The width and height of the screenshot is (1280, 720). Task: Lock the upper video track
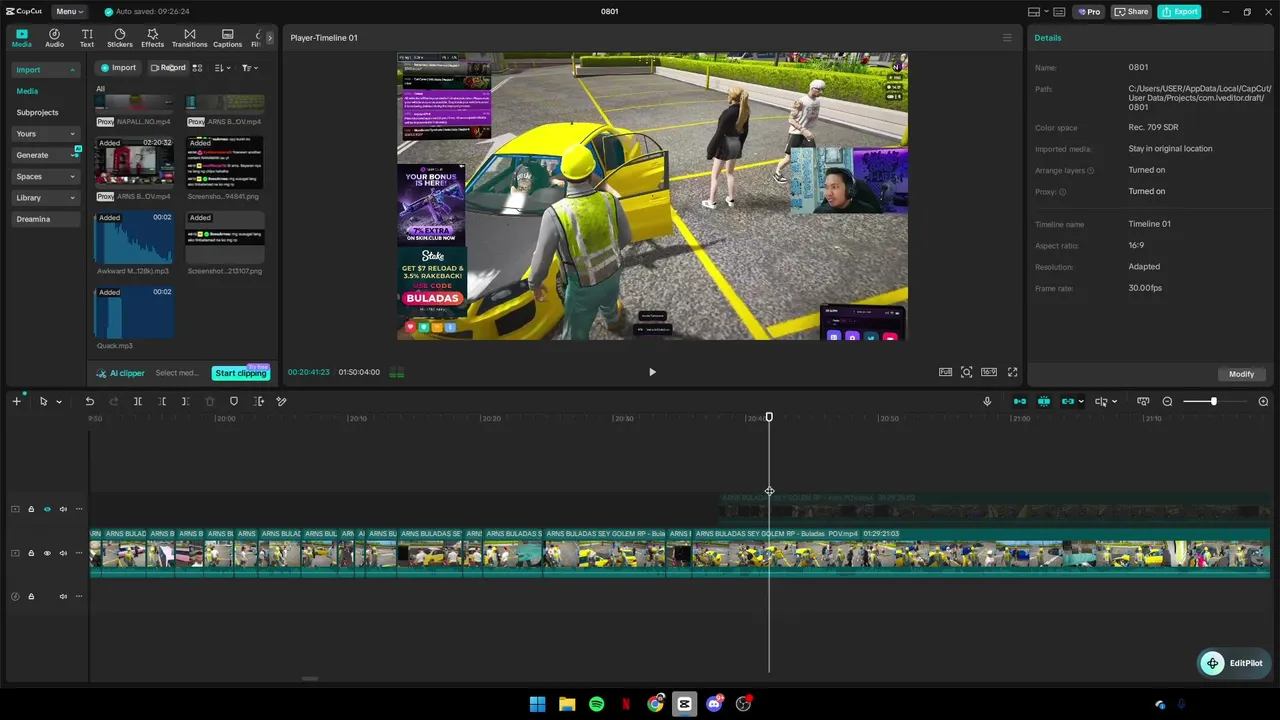tap(31, 509)
